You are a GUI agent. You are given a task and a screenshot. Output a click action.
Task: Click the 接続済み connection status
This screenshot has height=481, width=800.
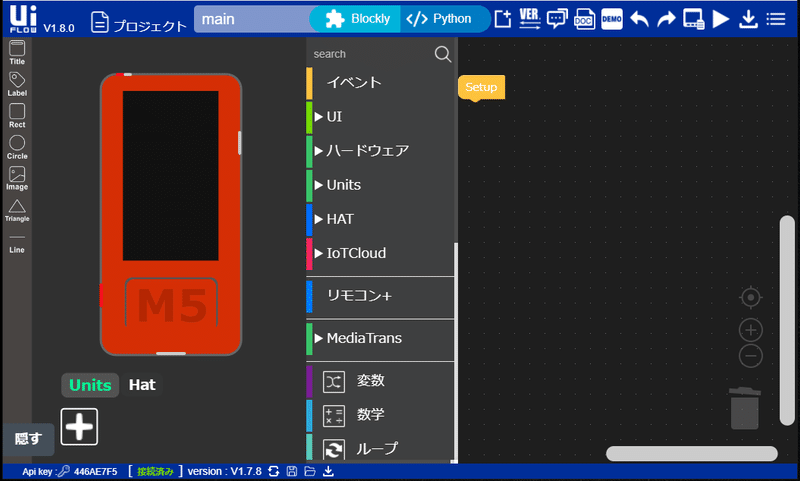coord(155,472)
